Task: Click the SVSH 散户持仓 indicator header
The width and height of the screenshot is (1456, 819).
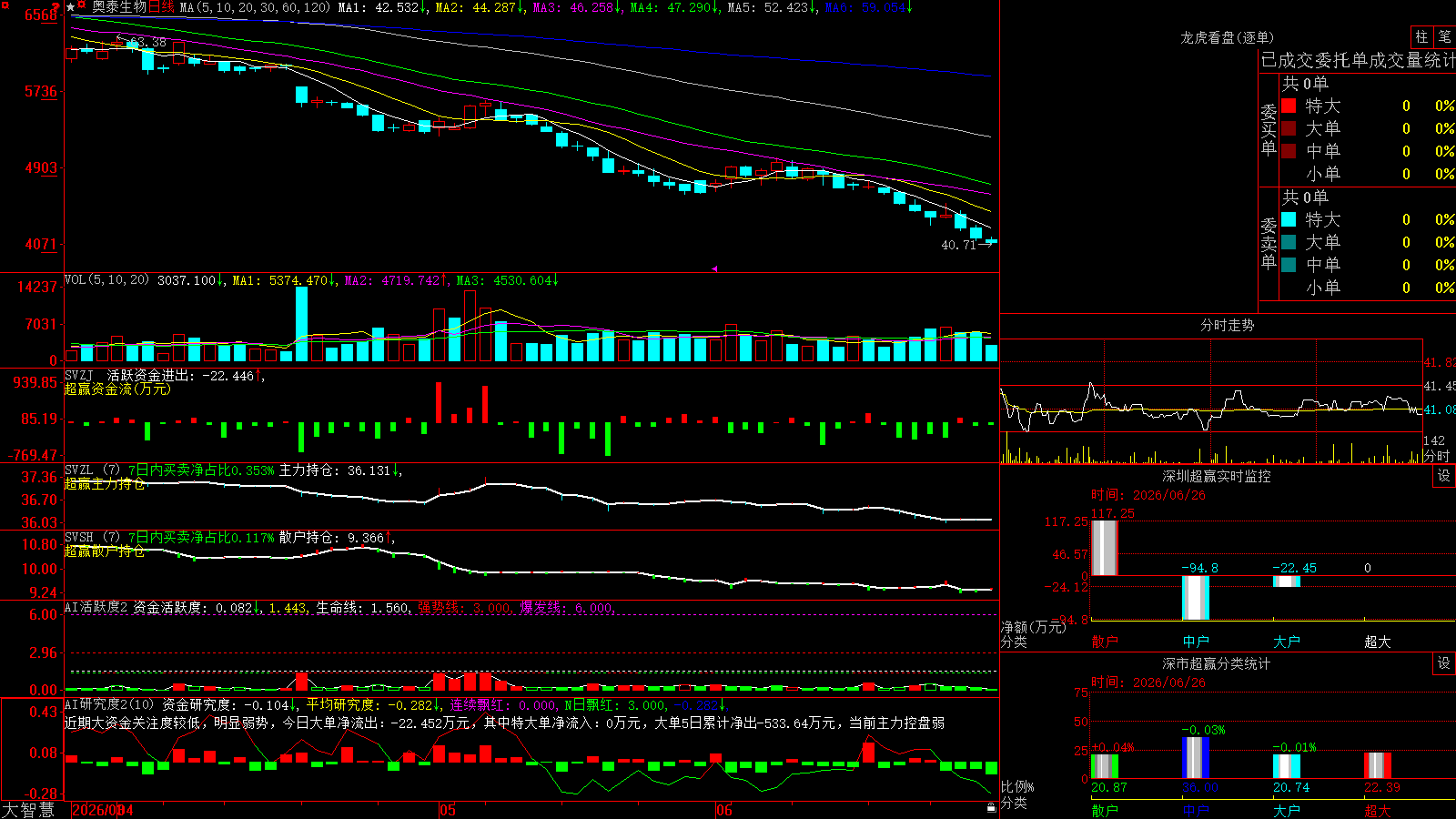Action: (228, 538)
